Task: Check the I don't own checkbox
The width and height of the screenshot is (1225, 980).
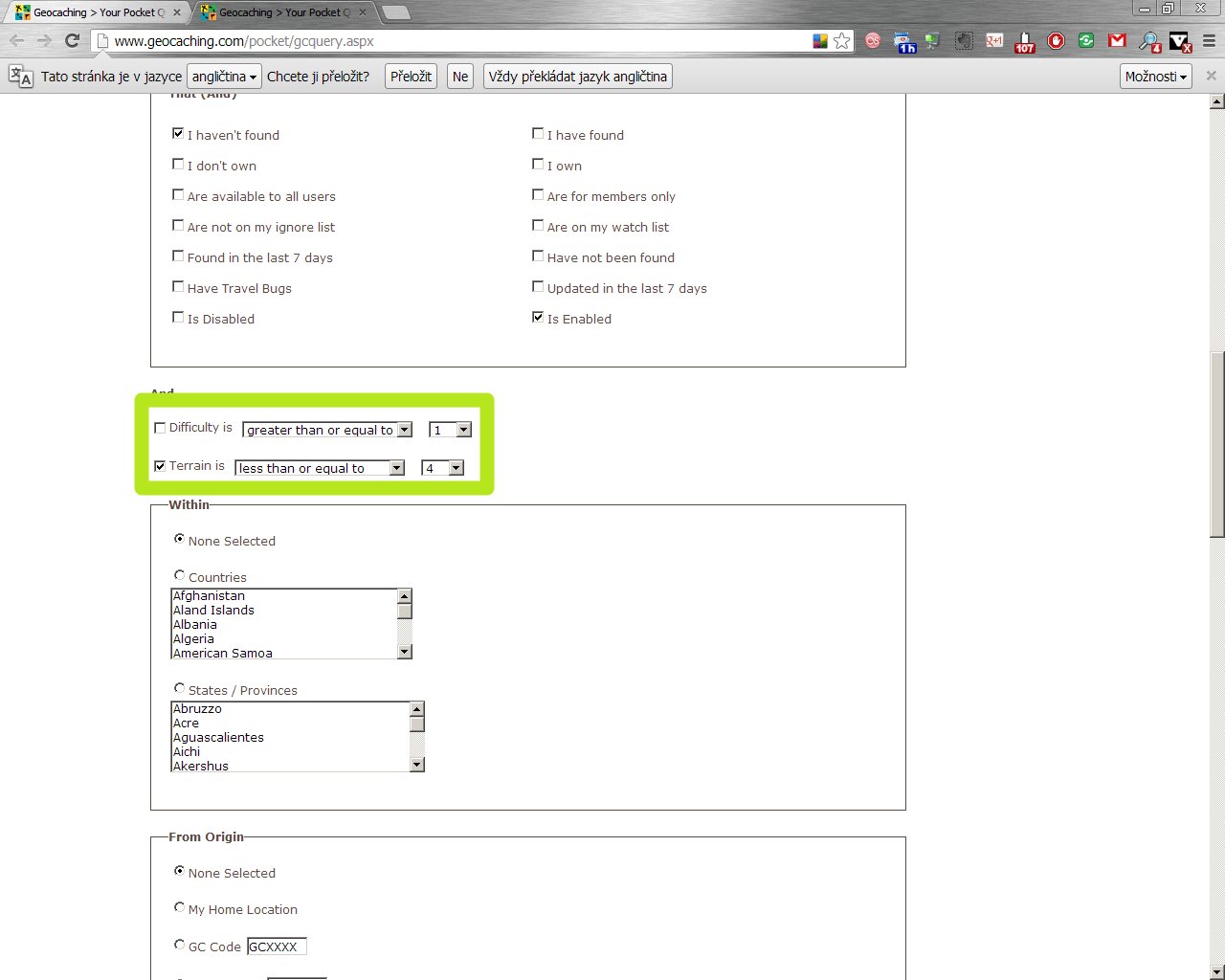Action: click(x=178, y=165)
